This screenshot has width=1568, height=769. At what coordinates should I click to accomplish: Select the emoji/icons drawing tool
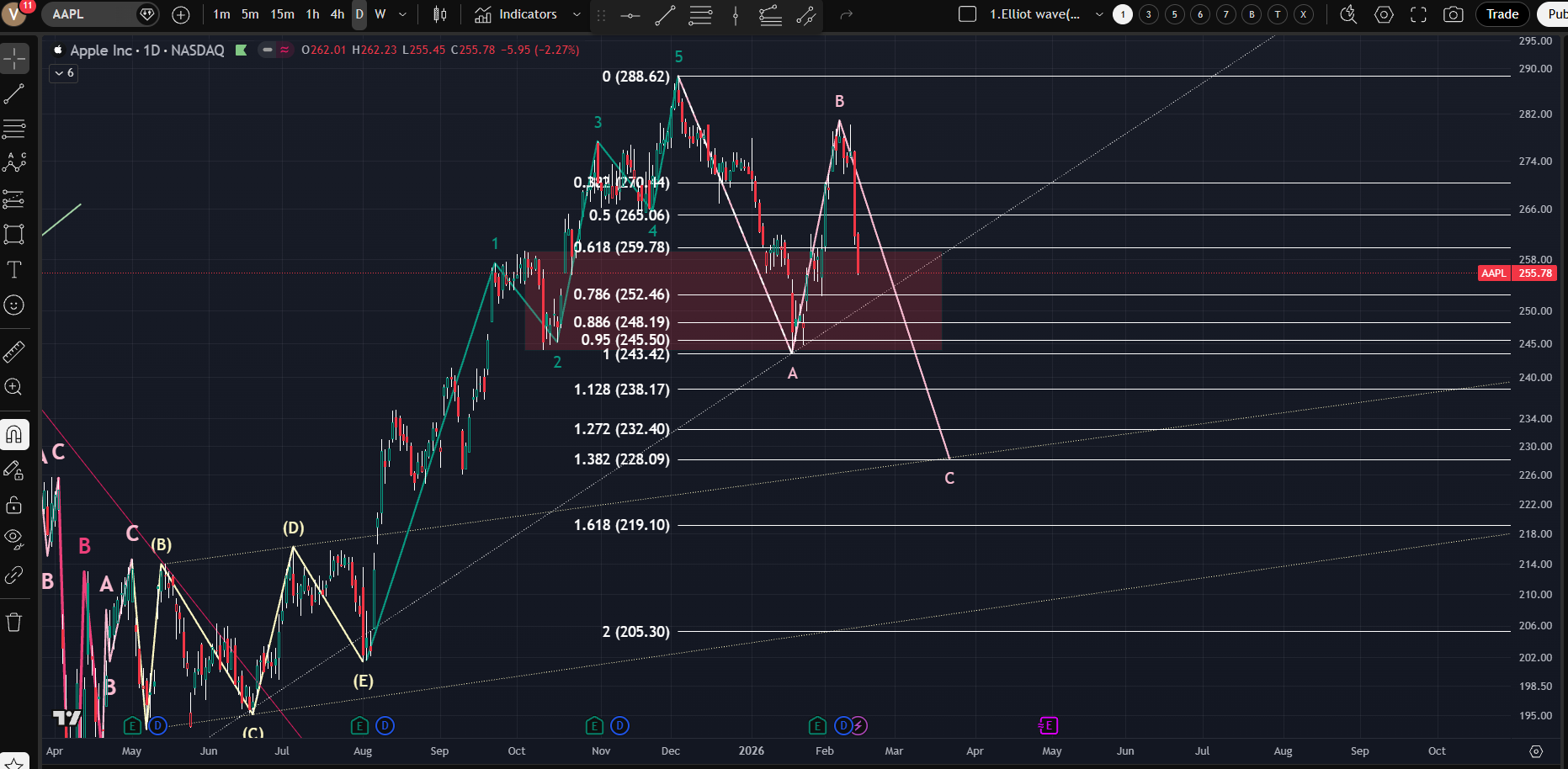coord(14,305)
